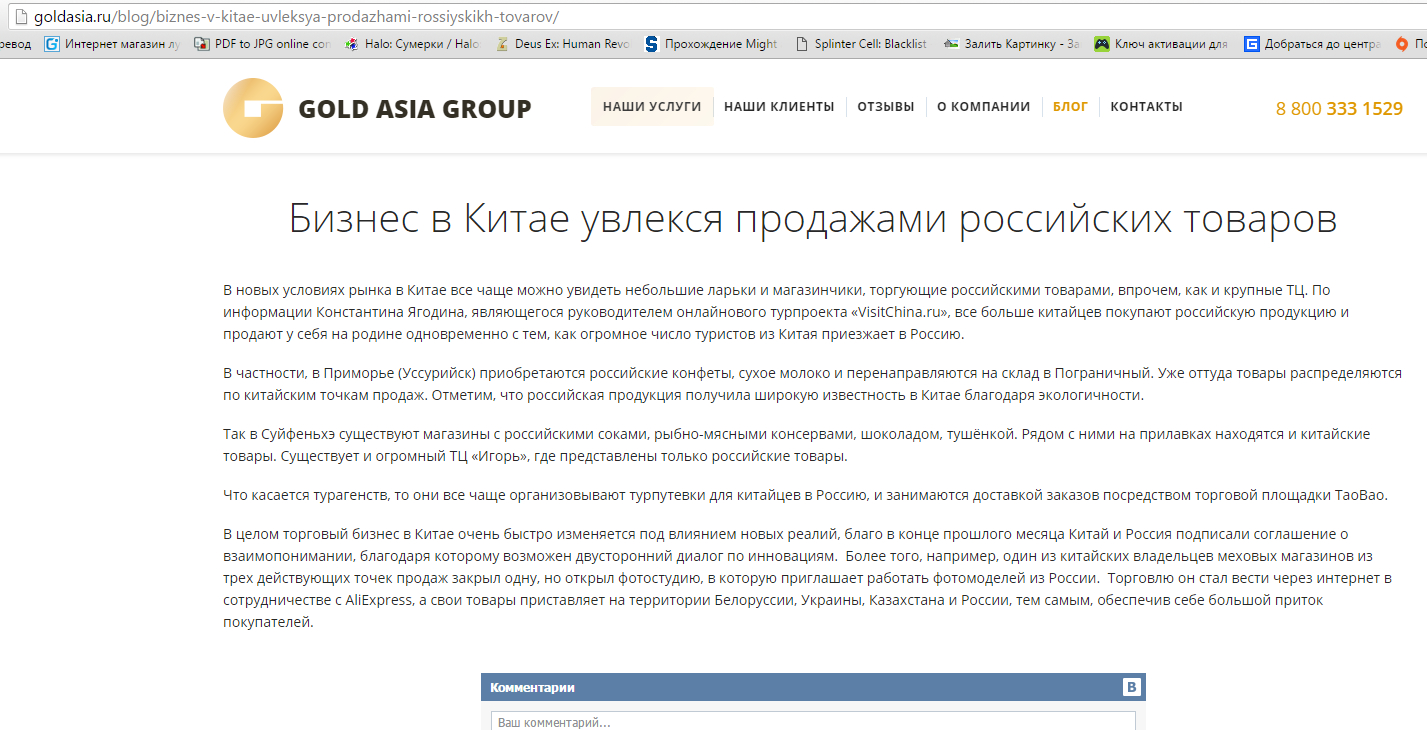Viewport: 1427px width, 730px height.
Task: Click the phone number 8 800 333 1529
Action: click(1339, 109)
